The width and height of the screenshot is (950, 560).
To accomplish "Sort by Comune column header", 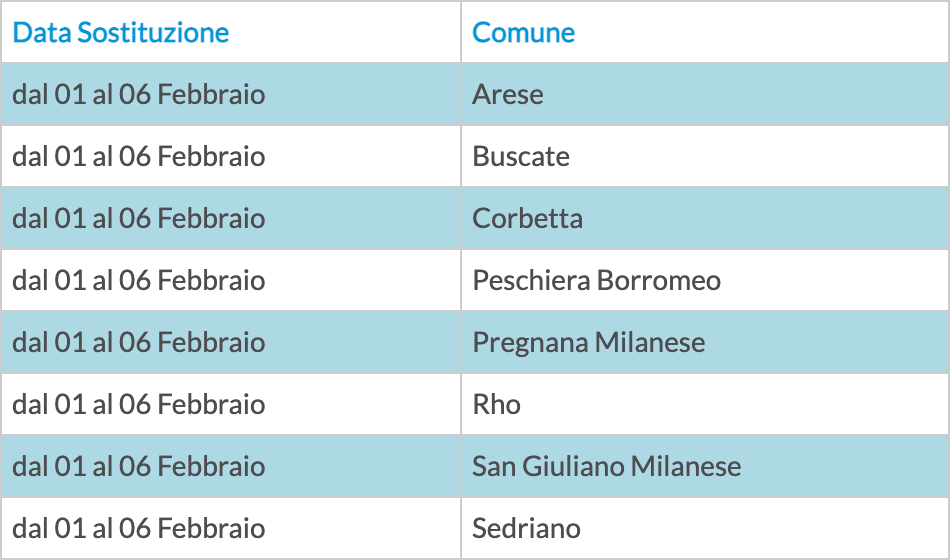I will click(x=523, y=33).
